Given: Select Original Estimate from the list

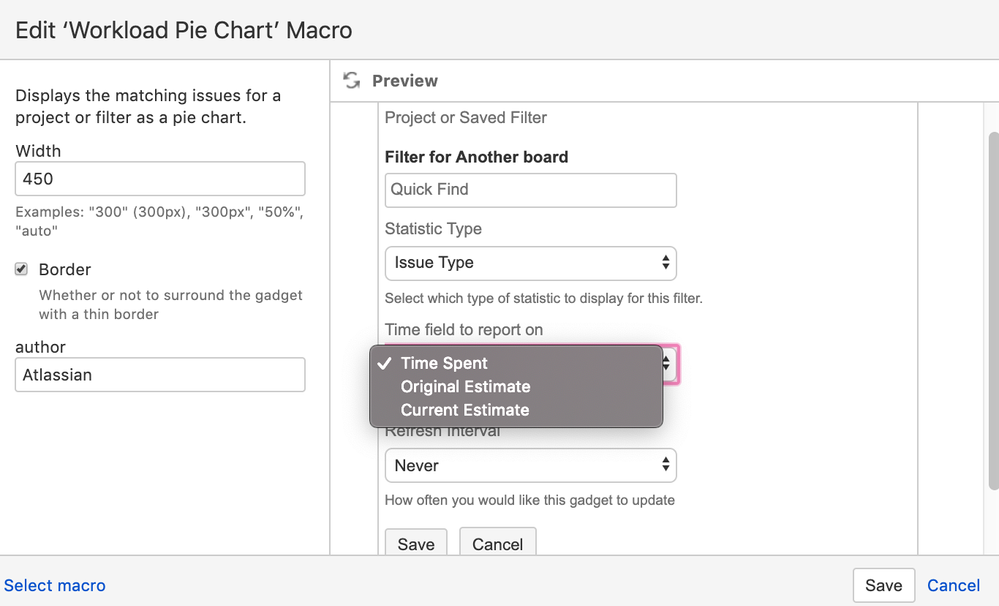Looking at the screenshot, I should [465, 387].
